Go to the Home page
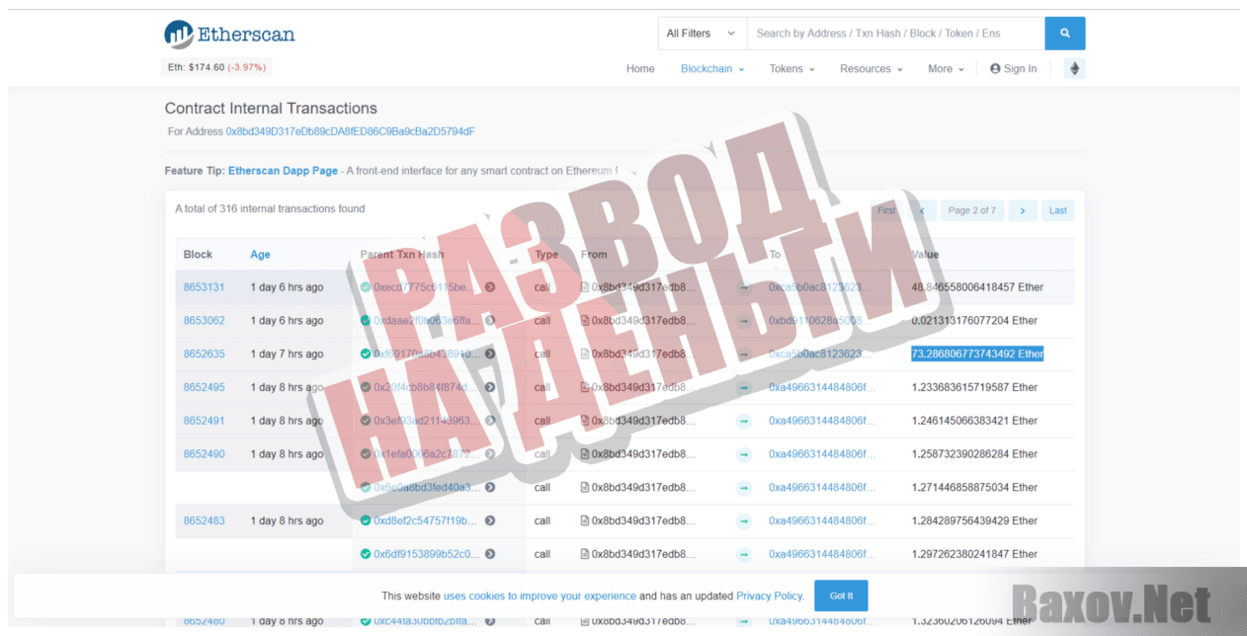The image size is (1247, 636). tap(640, 69)
